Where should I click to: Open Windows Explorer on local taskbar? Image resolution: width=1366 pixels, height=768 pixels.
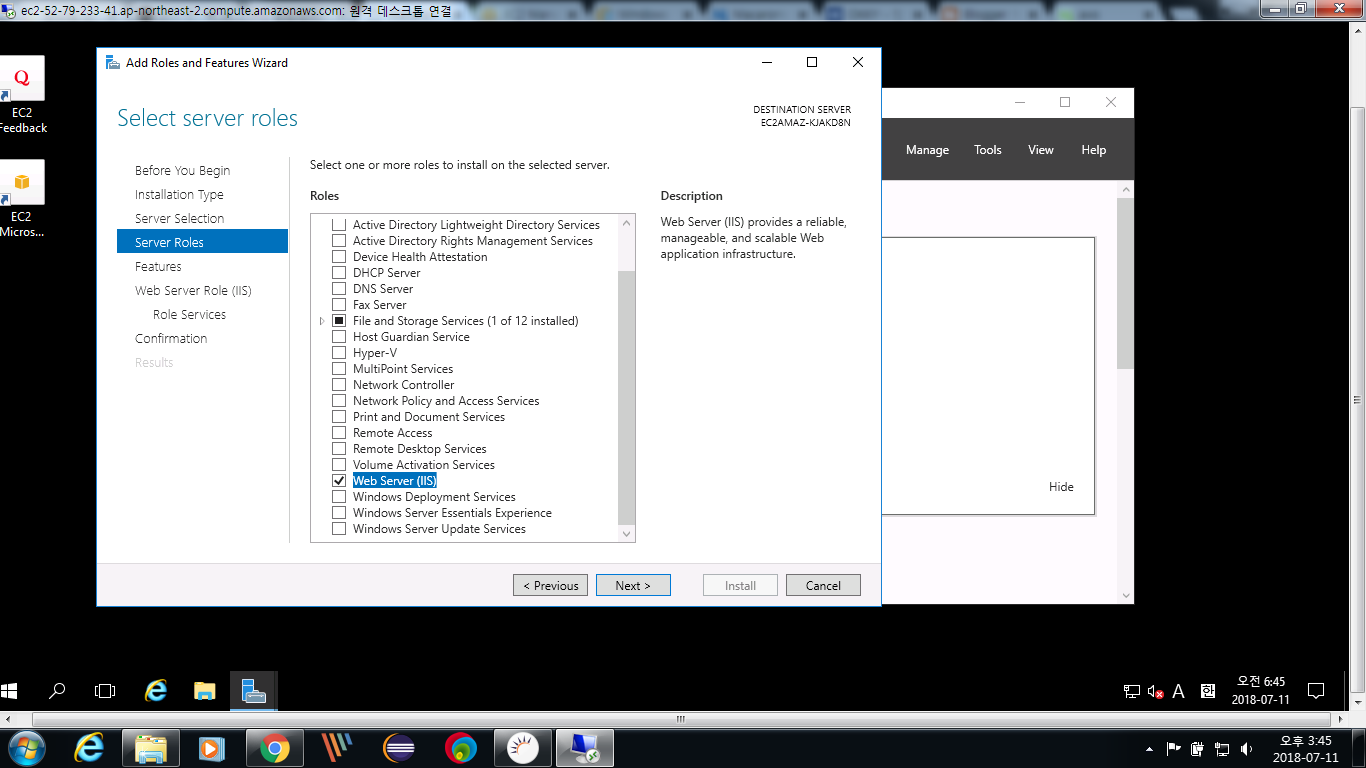point(151,748)
